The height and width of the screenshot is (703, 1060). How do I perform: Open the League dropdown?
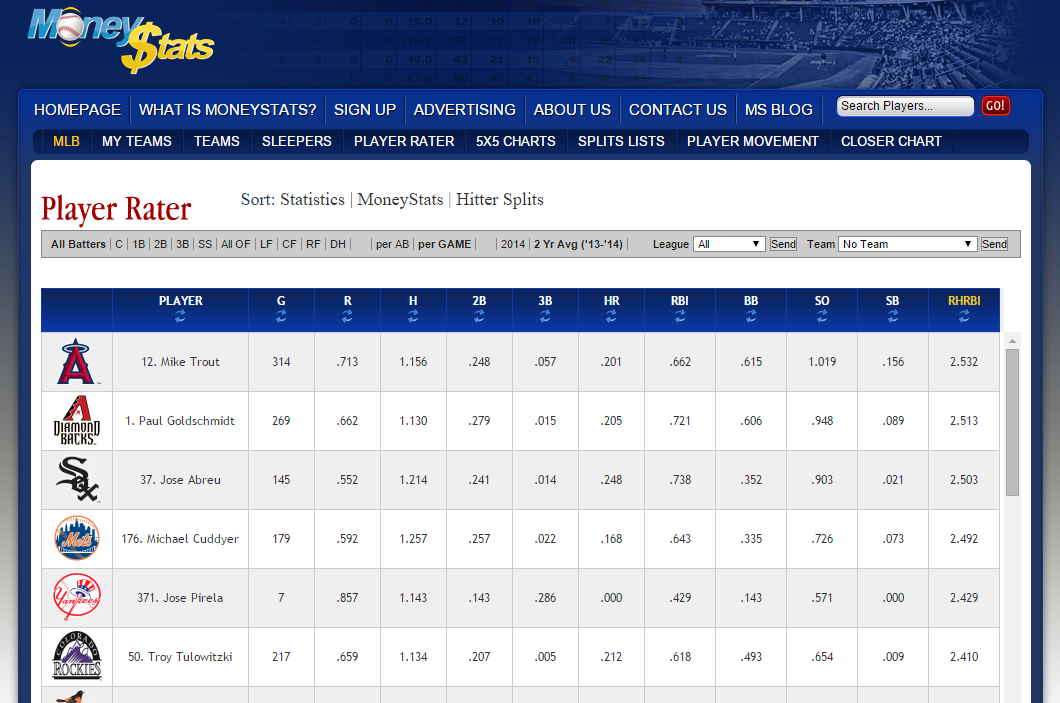(729, 244)
